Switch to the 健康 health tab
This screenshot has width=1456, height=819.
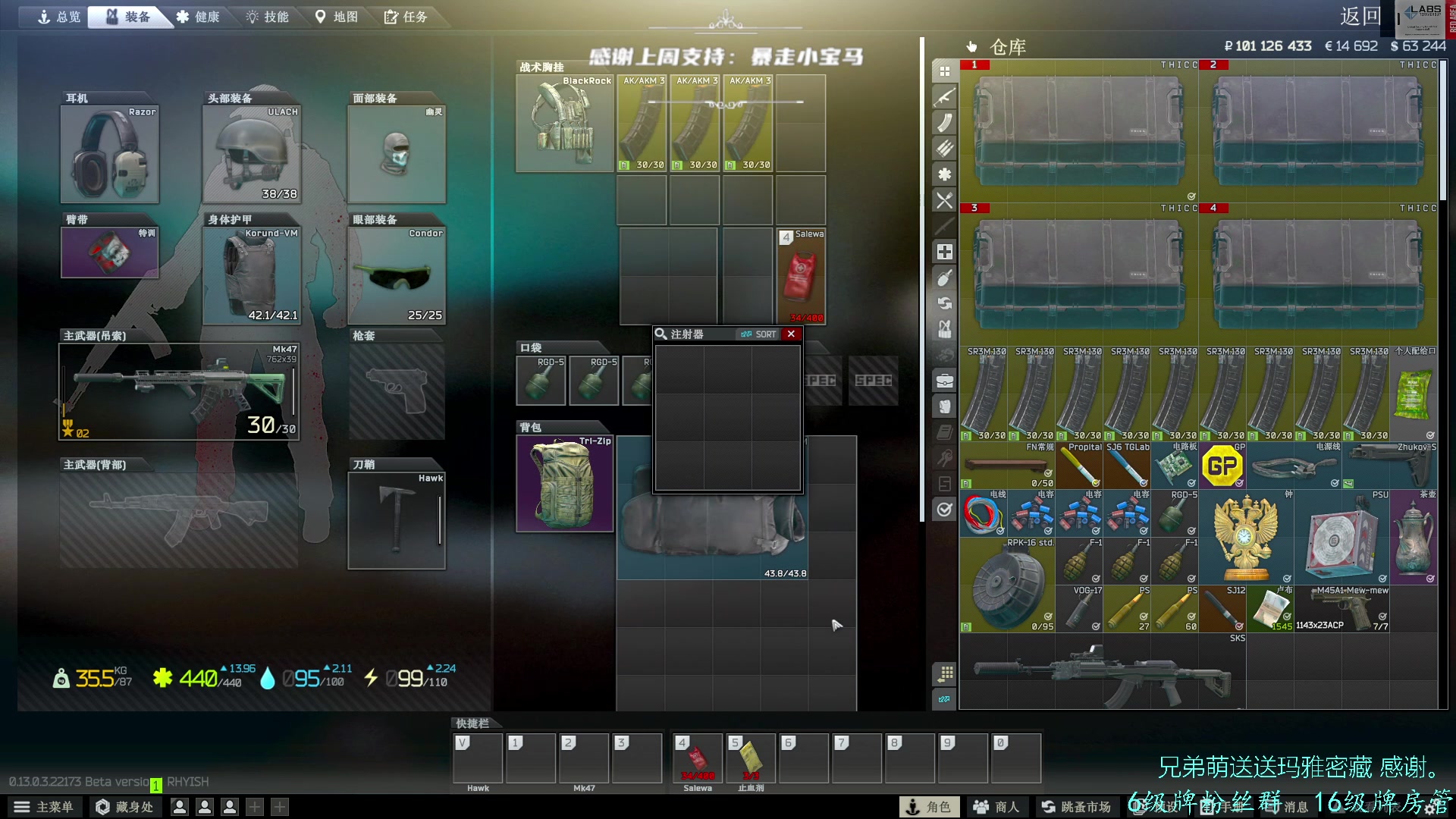pos(199,17)
